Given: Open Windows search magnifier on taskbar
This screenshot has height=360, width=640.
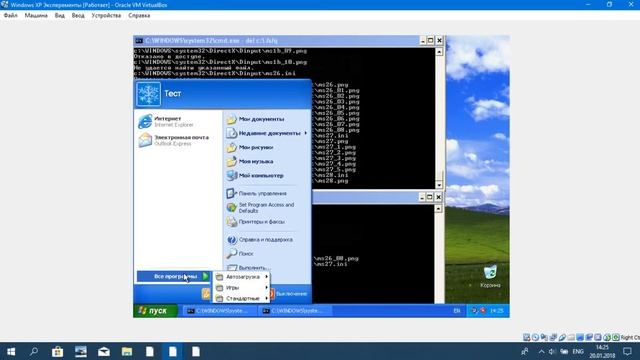Looking at the screenshot, I should (x=34, y=351).
